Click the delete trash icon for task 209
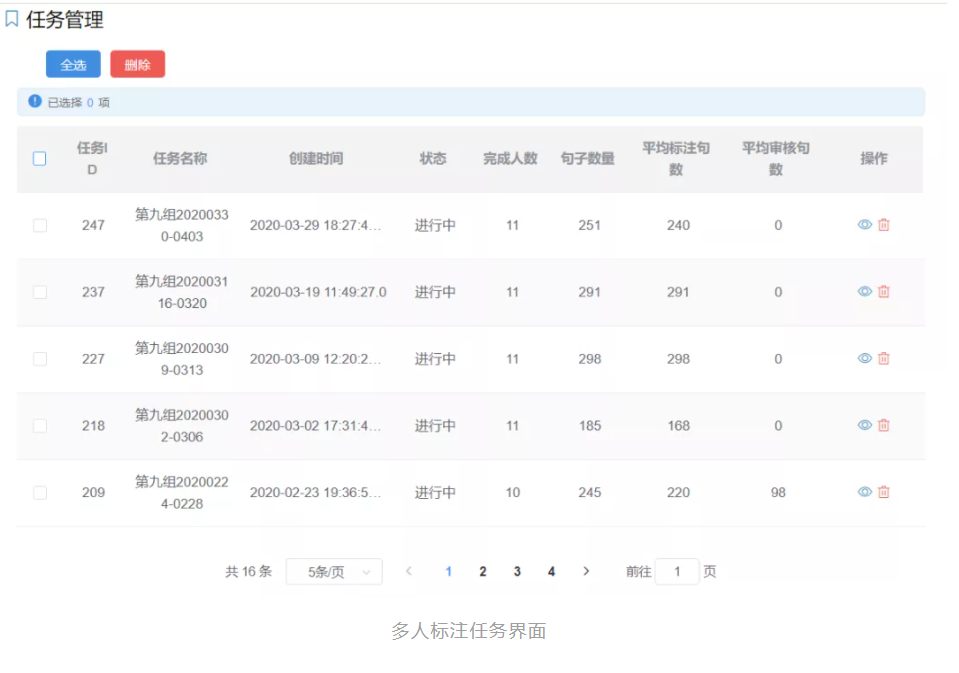 pyautogui.click(x=883, y=492)
